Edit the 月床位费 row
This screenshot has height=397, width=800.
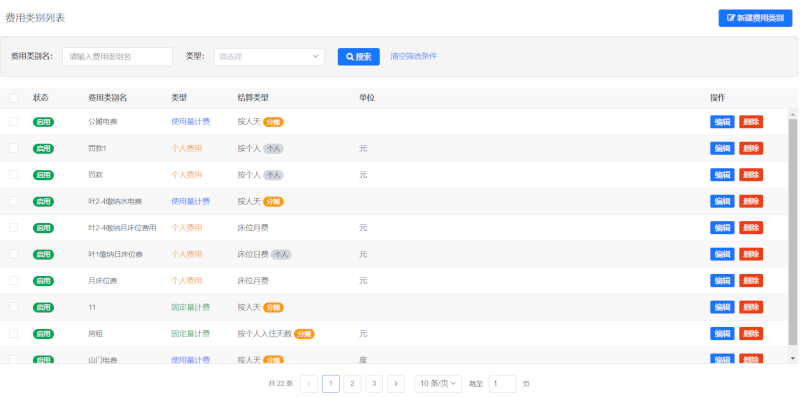pos(722,281)
